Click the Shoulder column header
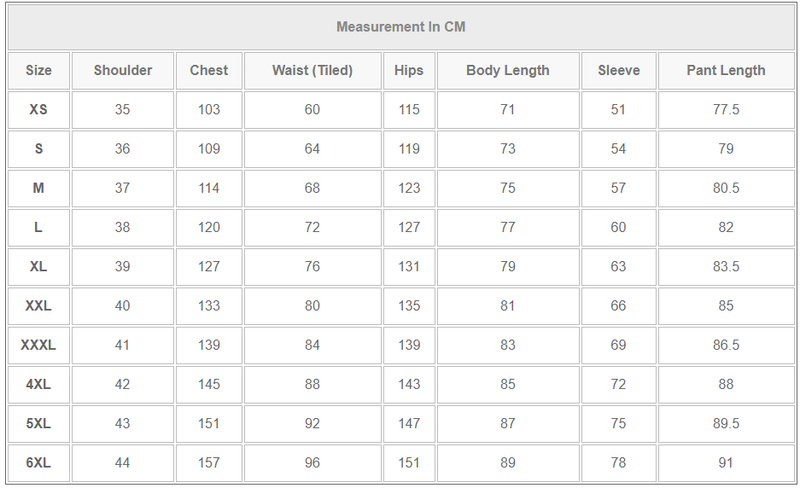 (123, 71)
